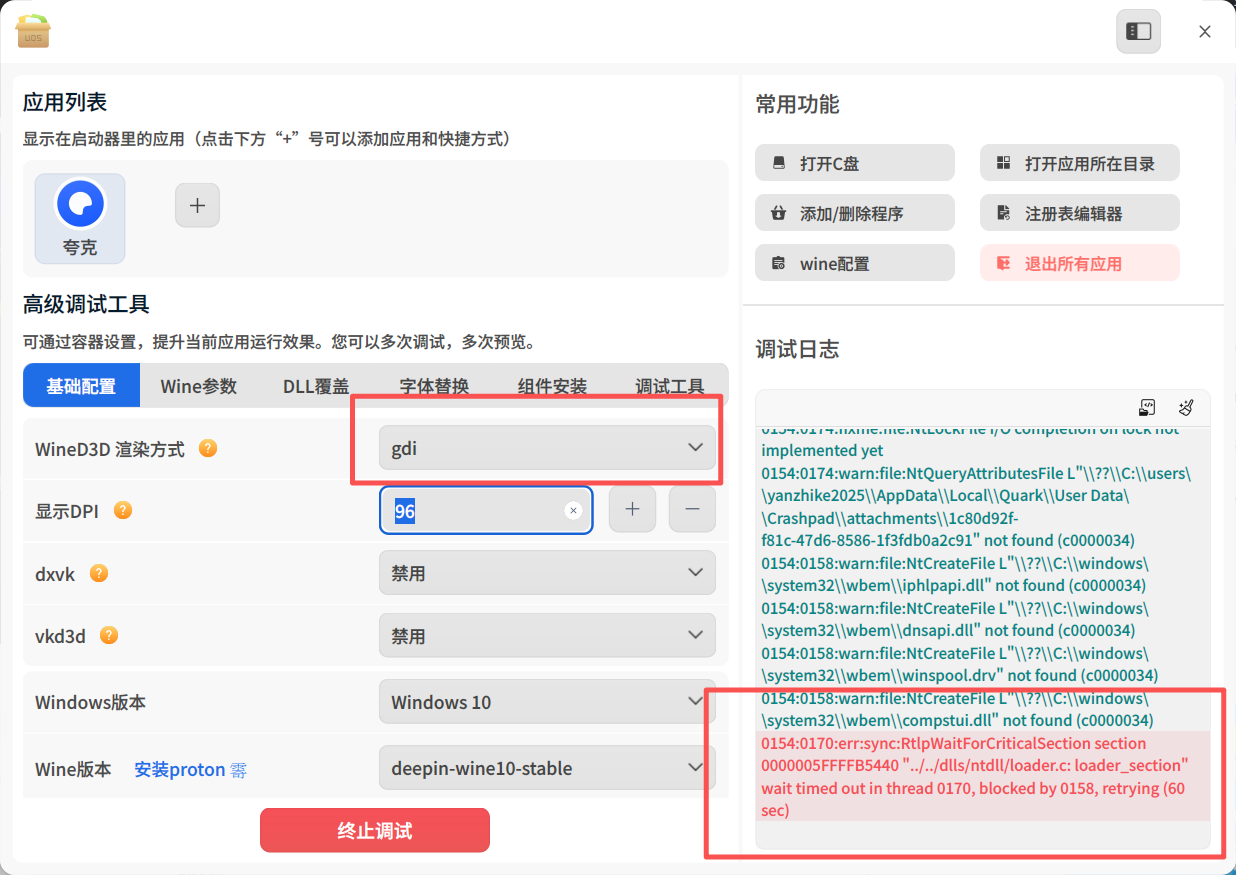Click the help icon next to vkd3d

coord(109,635)
